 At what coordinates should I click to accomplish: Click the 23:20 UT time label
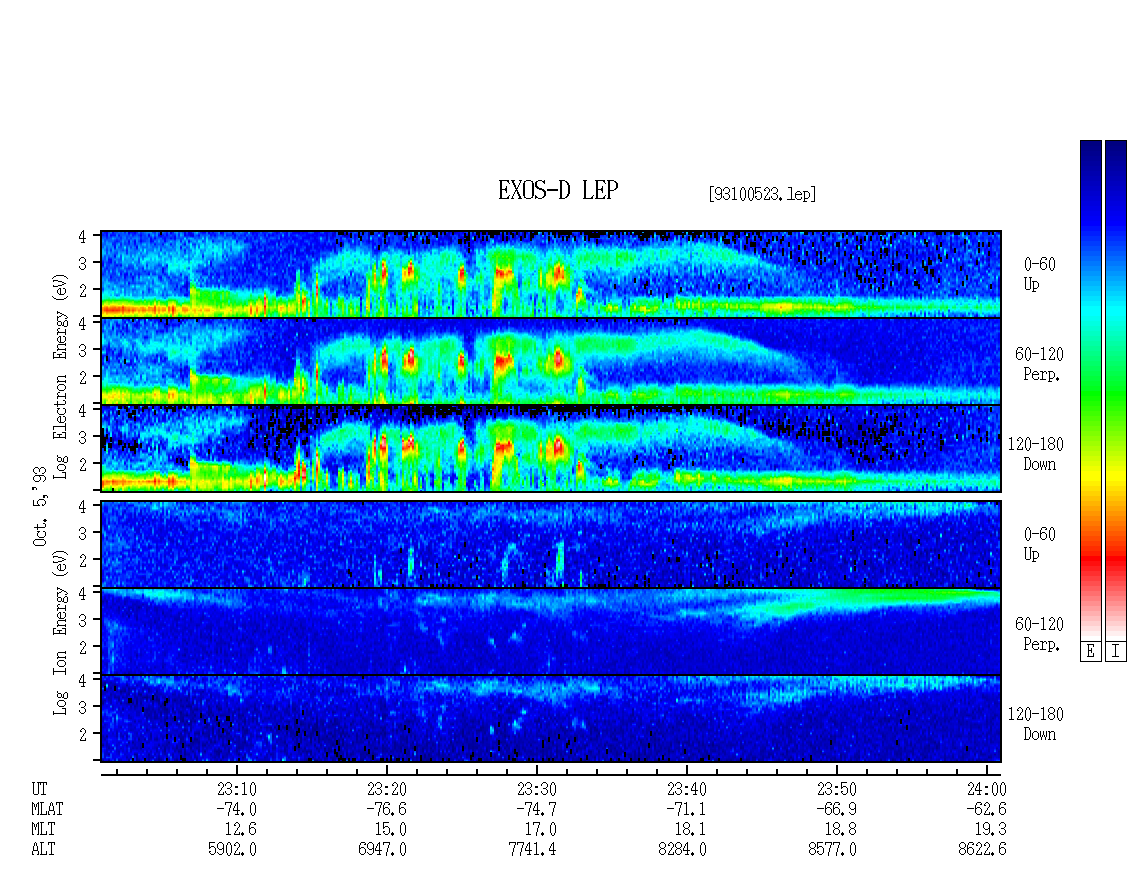pyautogui.click(x=387, y=789)
